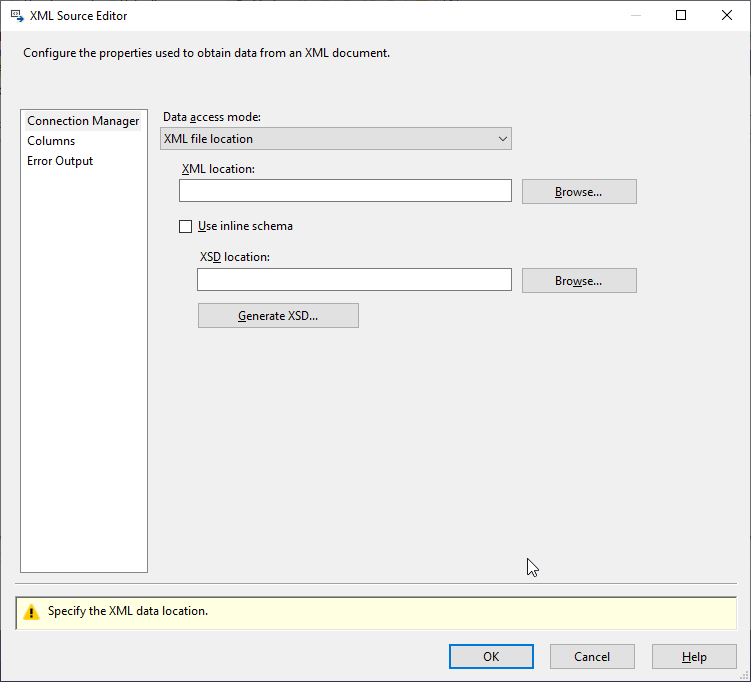Open the Data access mode dropdown
Screen dimensions: 751x682
pos(336,139)
